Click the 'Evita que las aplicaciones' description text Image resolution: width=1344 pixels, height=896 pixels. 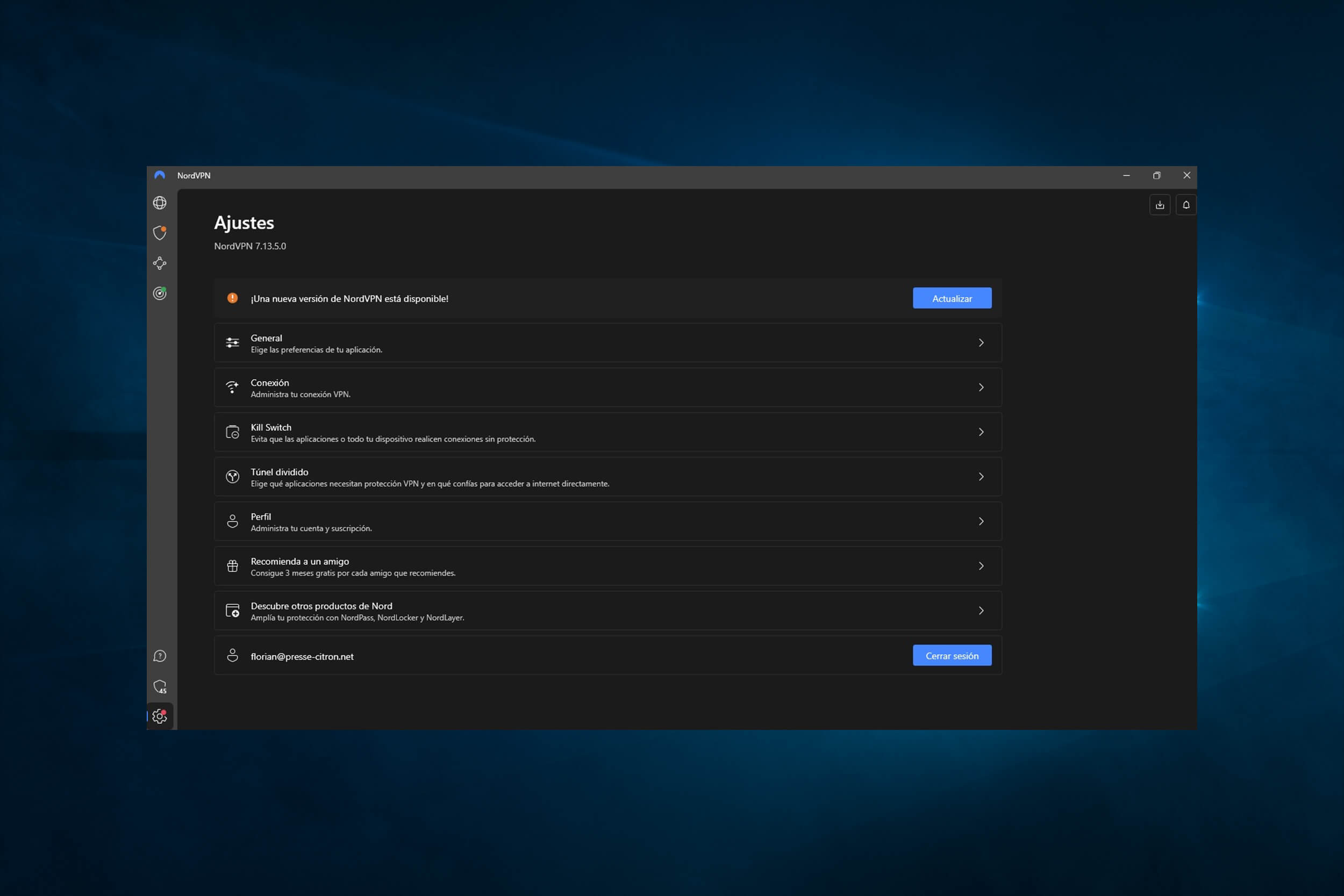[x=392, y=440]
